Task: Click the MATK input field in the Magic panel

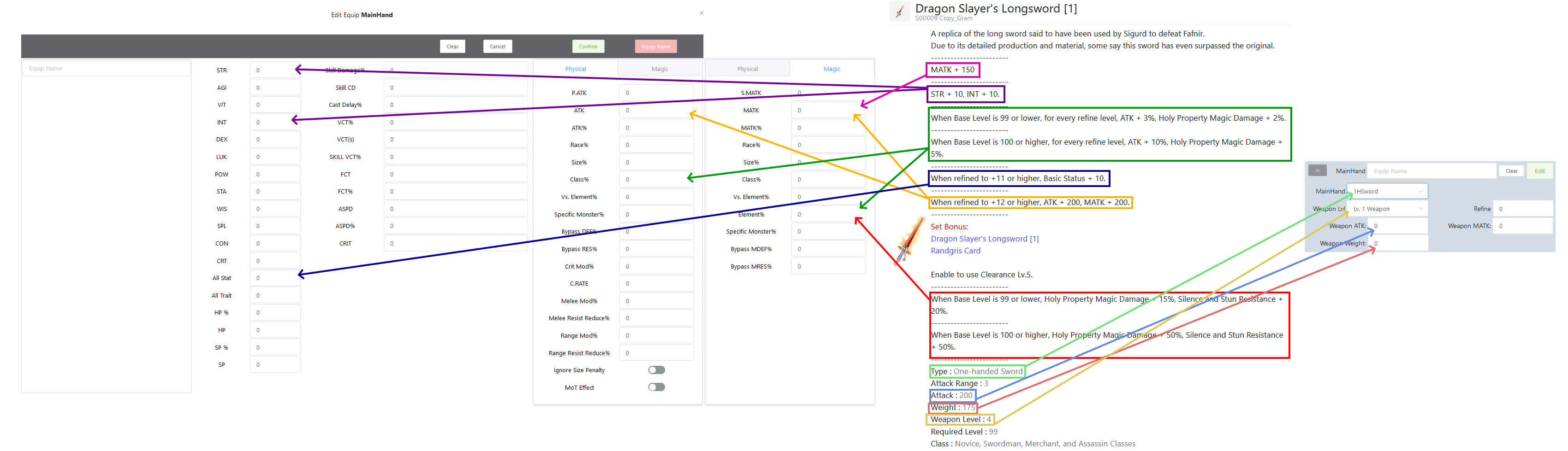Action: 828,110
